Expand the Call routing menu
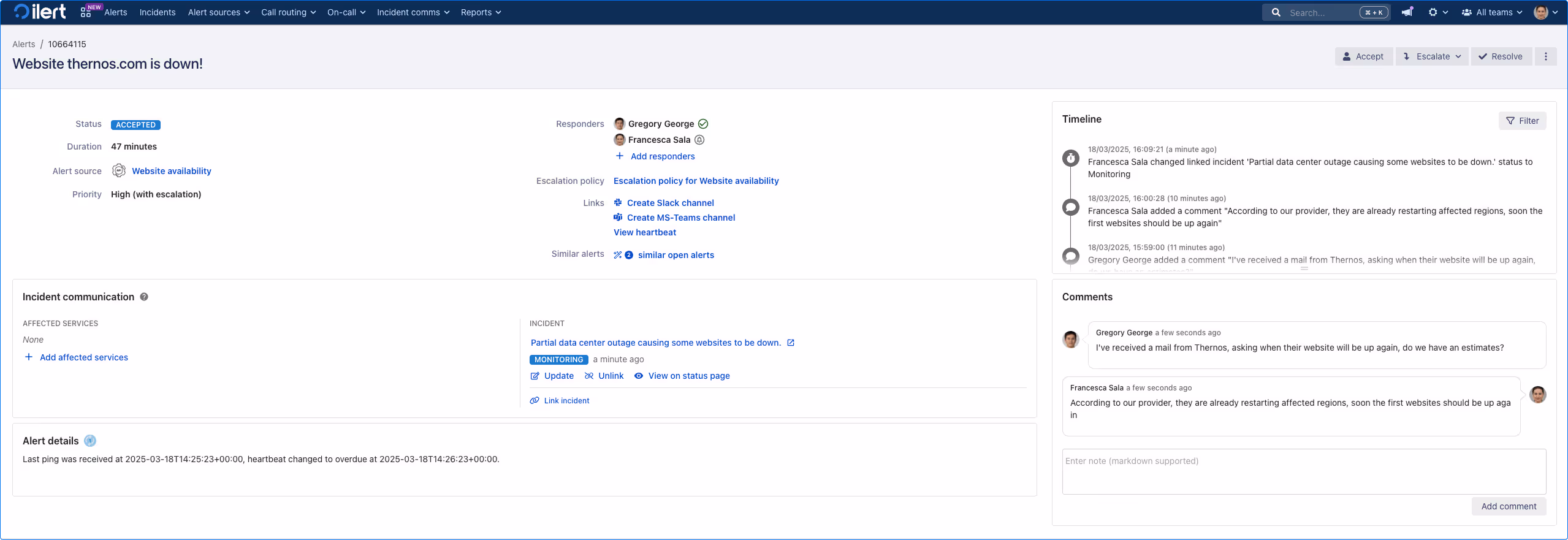The width and height of the screenshot is (1568, 540). (288, 12)
